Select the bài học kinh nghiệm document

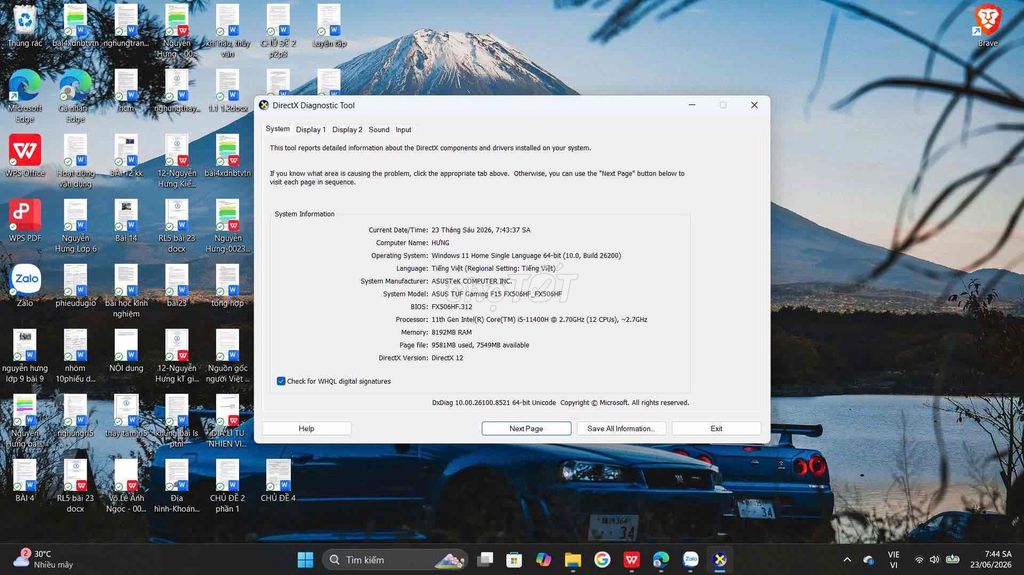pyautogui.click(x=126, y=290)
